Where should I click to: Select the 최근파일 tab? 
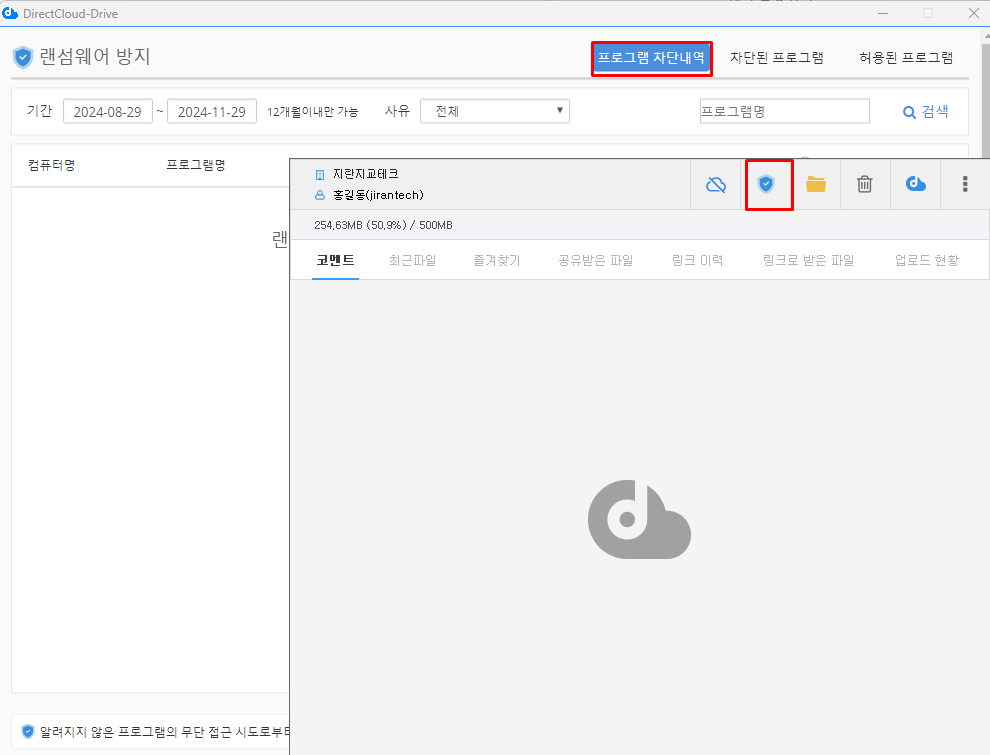[412, 261]
